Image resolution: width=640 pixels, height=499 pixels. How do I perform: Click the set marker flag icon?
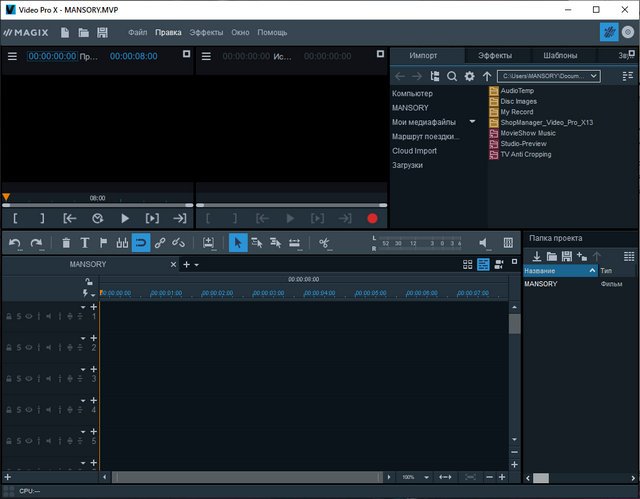click(103, 242)
